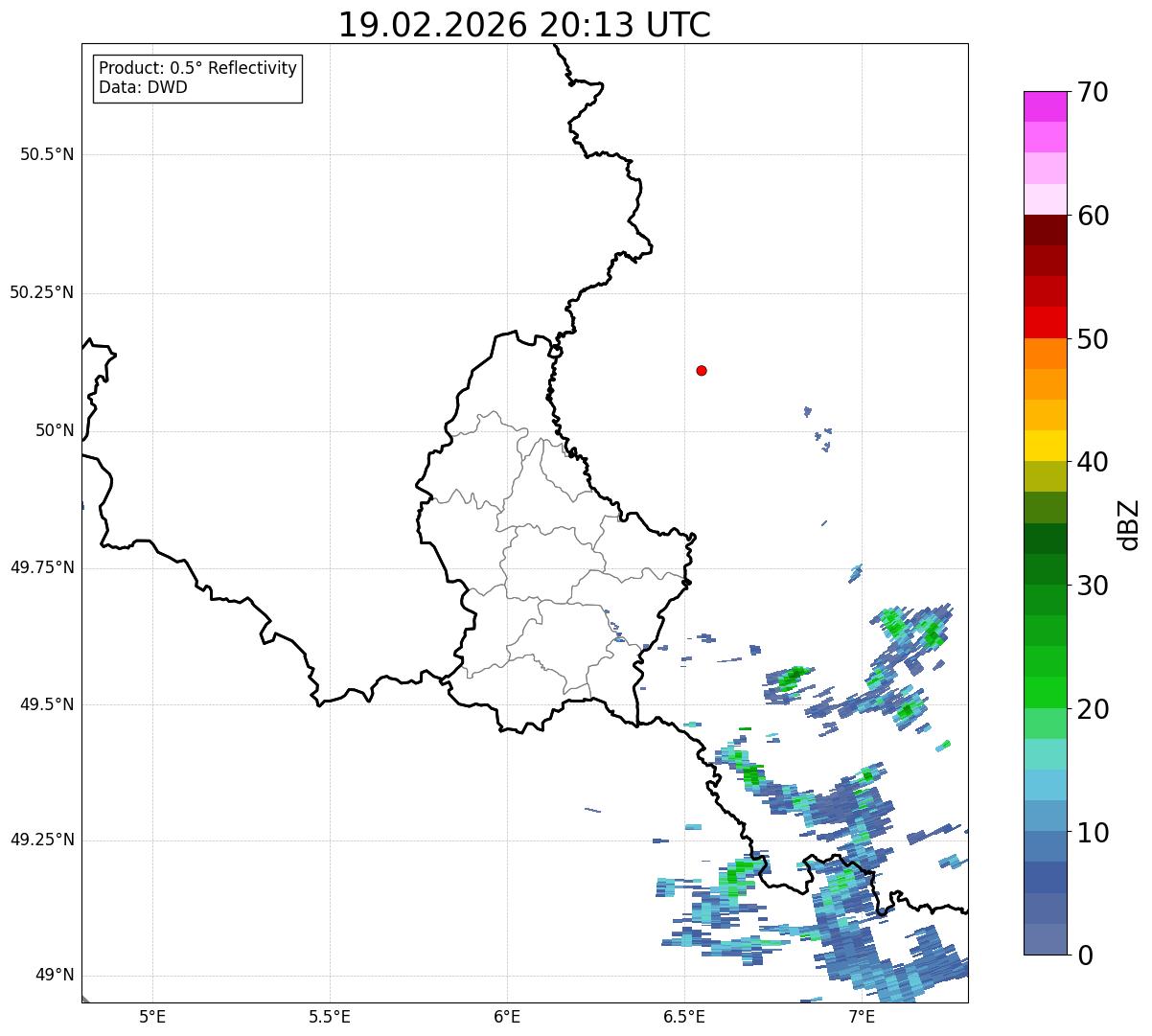1152x1036 pixels.
Task: Click the longitude label 5°E
Action: [x=152, y=1016]
